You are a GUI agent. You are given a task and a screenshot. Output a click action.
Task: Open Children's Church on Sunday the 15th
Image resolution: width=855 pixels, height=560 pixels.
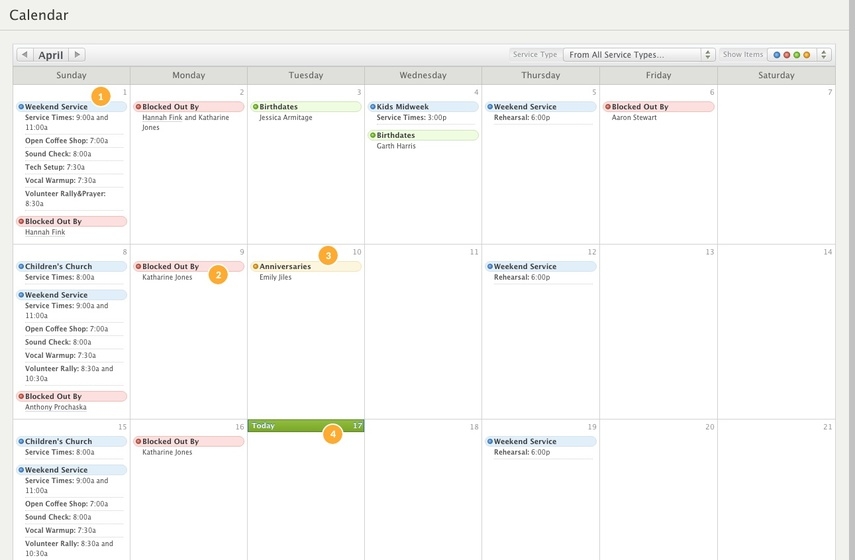[71, 442]
